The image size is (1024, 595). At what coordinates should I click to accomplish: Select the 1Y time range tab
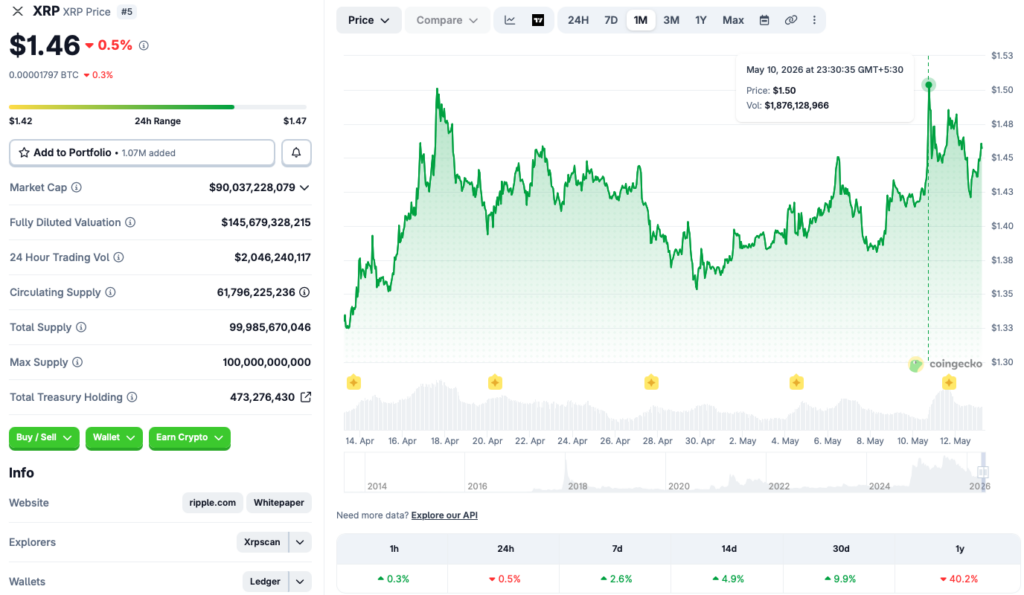701,20
